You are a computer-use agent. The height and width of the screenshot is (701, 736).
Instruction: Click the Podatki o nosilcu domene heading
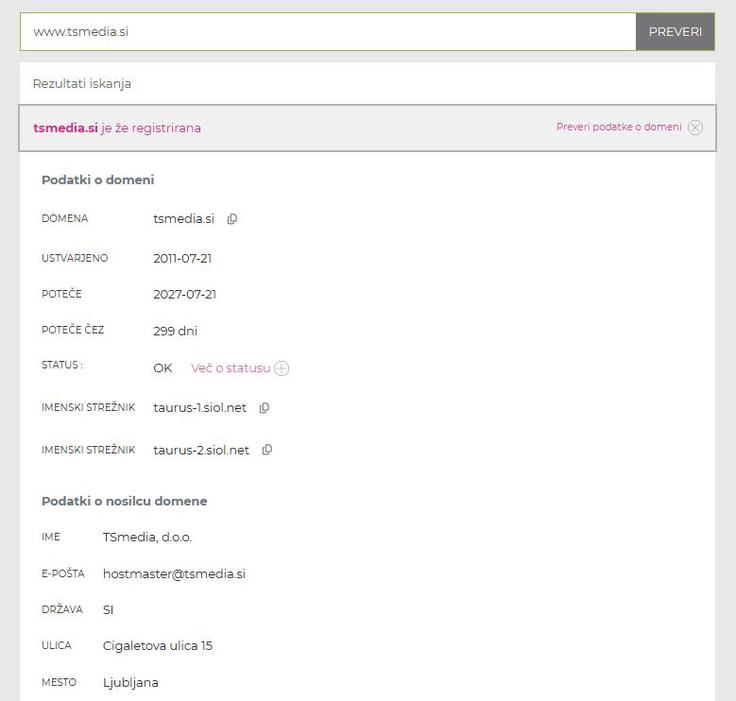pyautogui.click(x=124, y=501)
